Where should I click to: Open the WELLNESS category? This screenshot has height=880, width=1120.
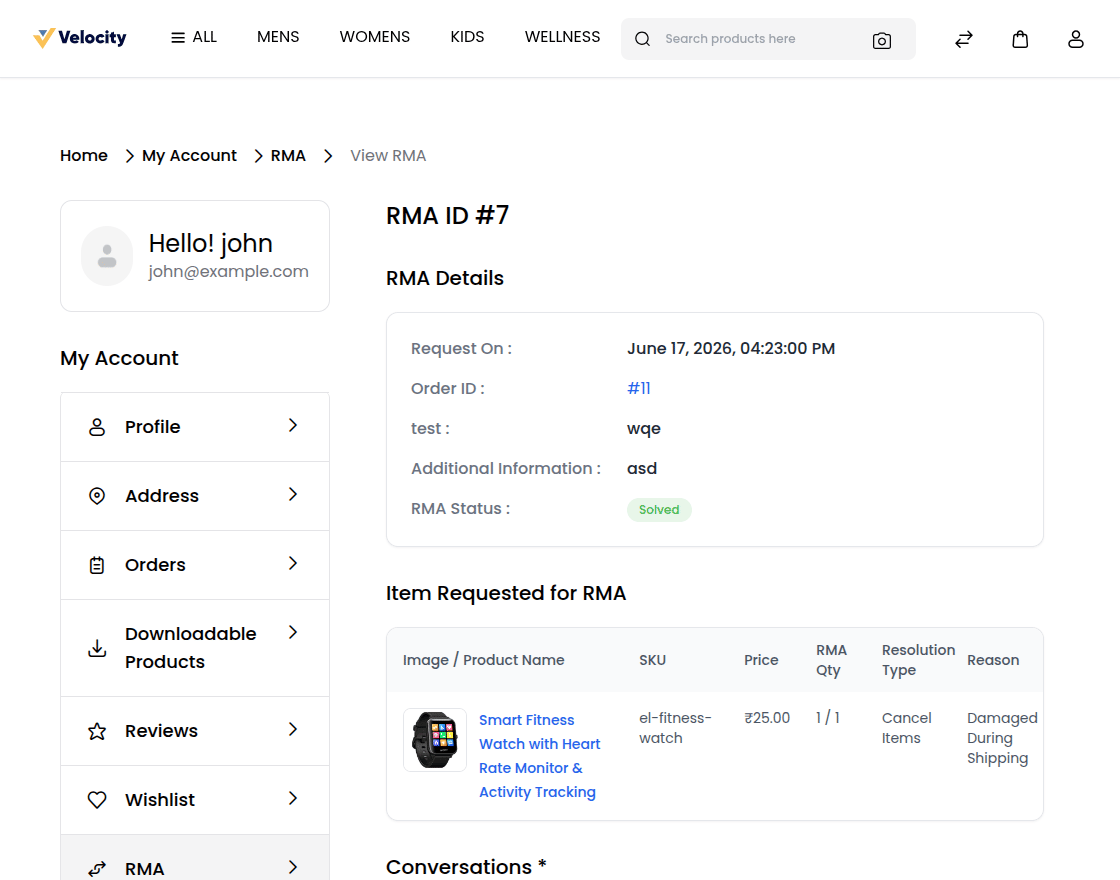tap(562, 37)
